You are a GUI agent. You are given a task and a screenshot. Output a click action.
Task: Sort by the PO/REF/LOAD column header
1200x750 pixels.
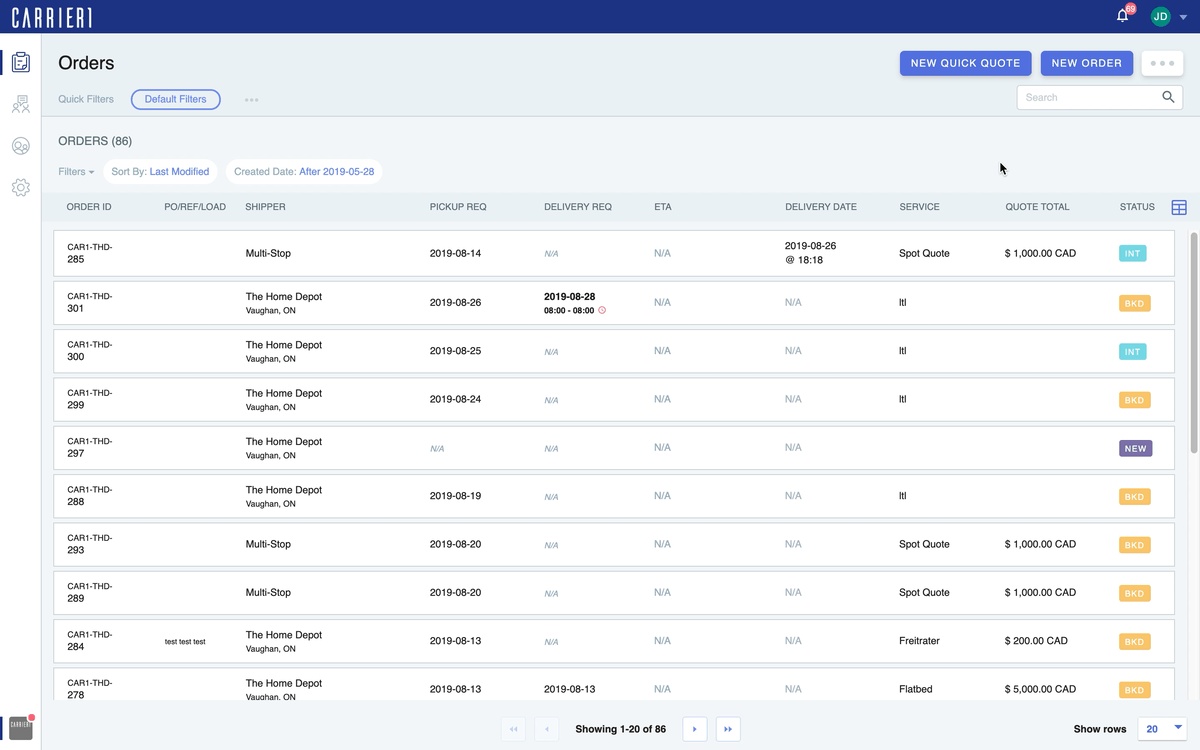[x=195, y=207]
